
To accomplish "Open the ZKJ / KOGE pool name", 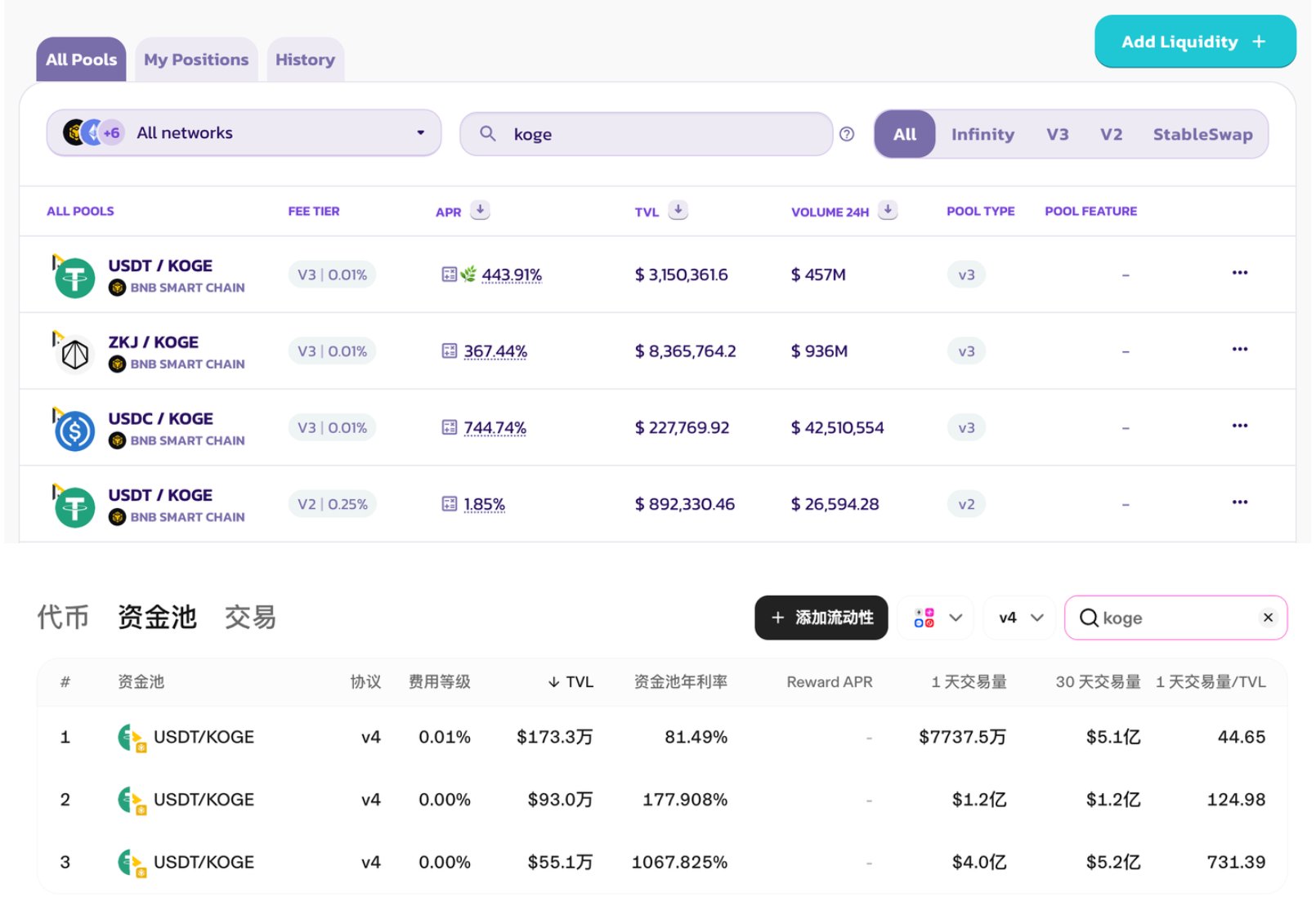I will click(153, 342).
